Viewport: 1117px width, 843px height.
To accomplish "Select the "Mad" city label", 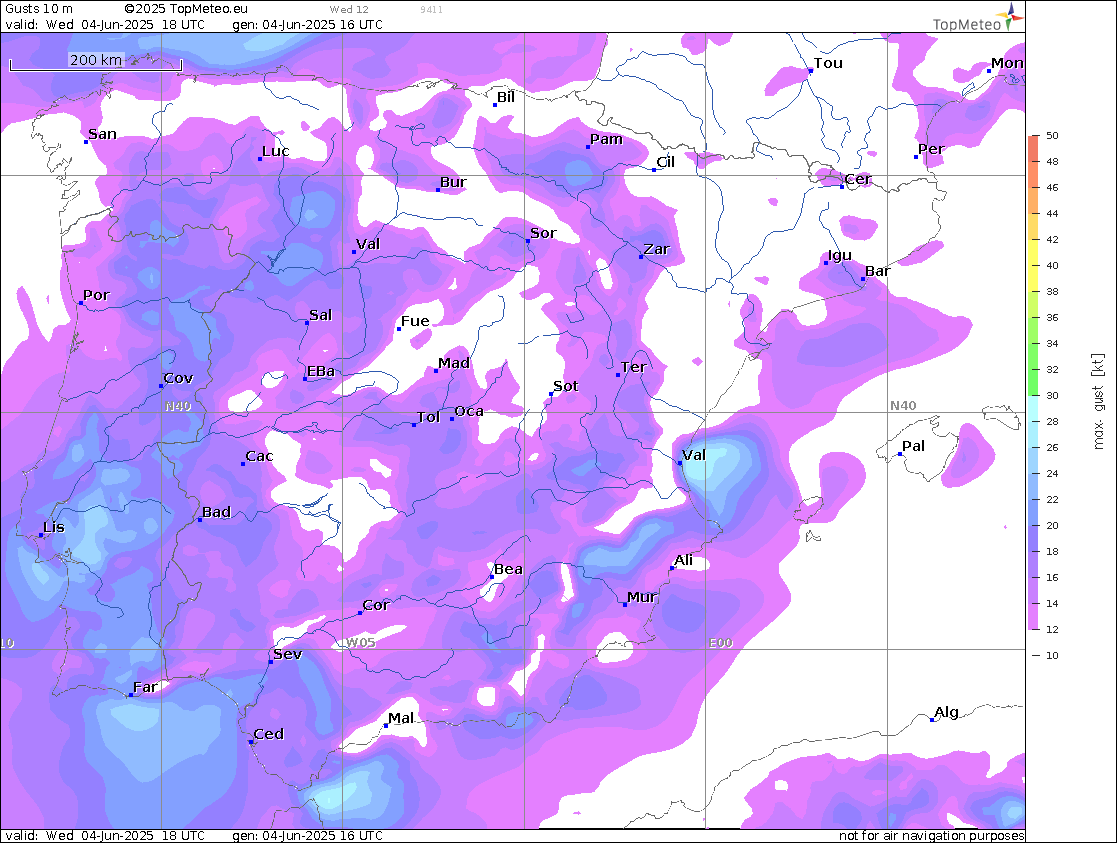I will [x=454, y=363].
